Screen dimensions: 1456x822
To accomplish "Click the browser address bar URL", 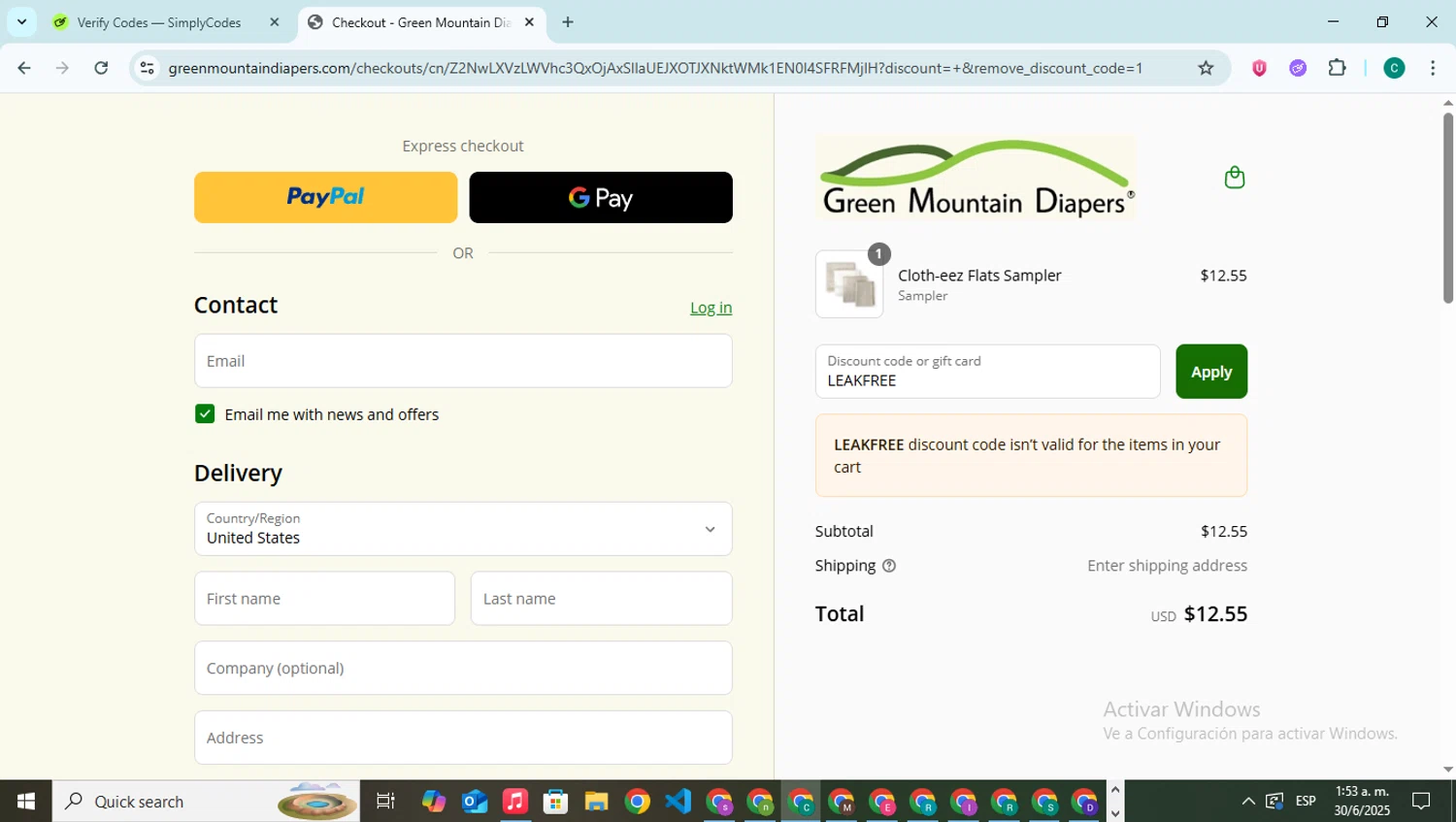I will tap(655, 68).
